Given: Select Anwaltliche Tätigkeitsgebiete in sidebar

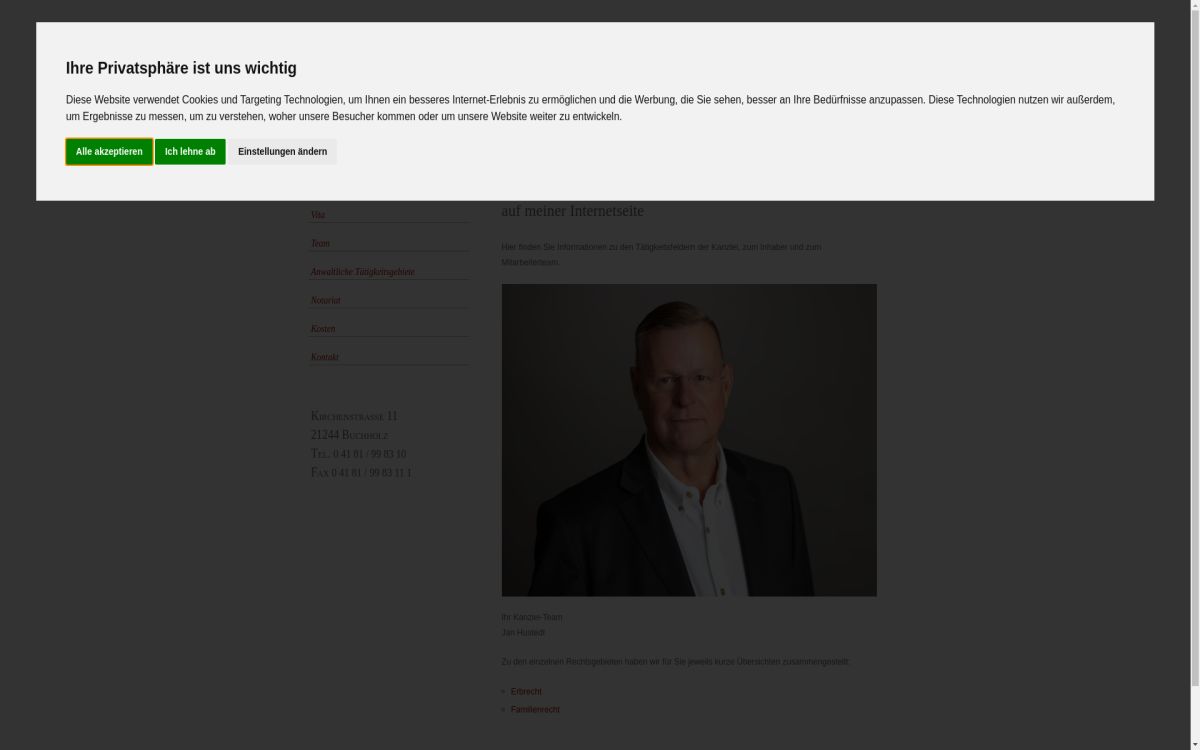Looking at the screenshot, I should pos(362,272).
